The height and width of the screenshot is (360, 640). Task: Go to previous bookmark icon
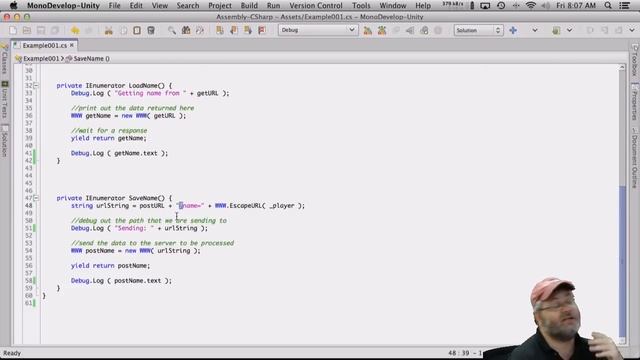point(234,30)
